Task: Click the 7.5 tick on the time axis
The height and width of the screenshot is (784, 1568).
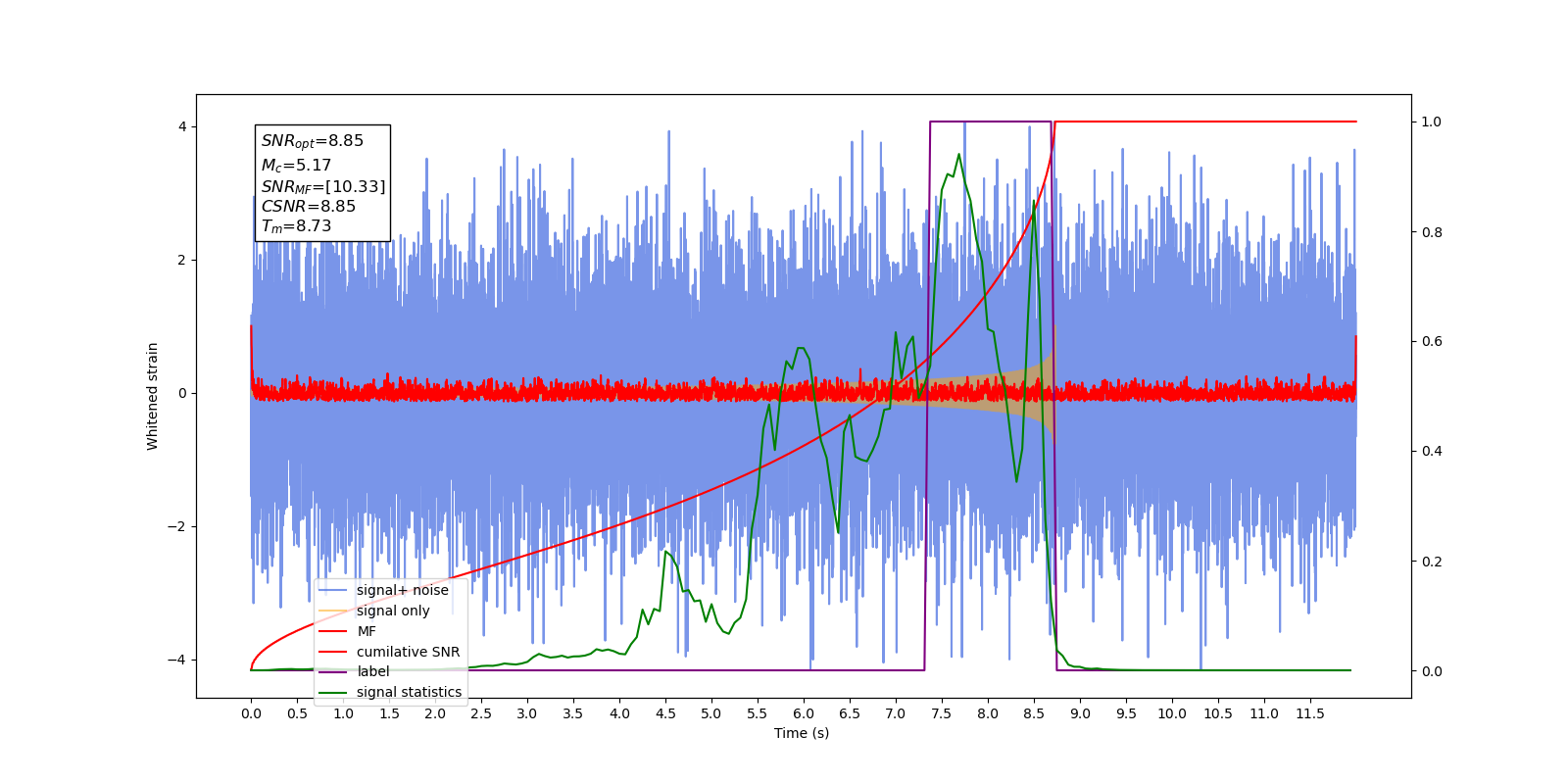Action: click(942, 713)
